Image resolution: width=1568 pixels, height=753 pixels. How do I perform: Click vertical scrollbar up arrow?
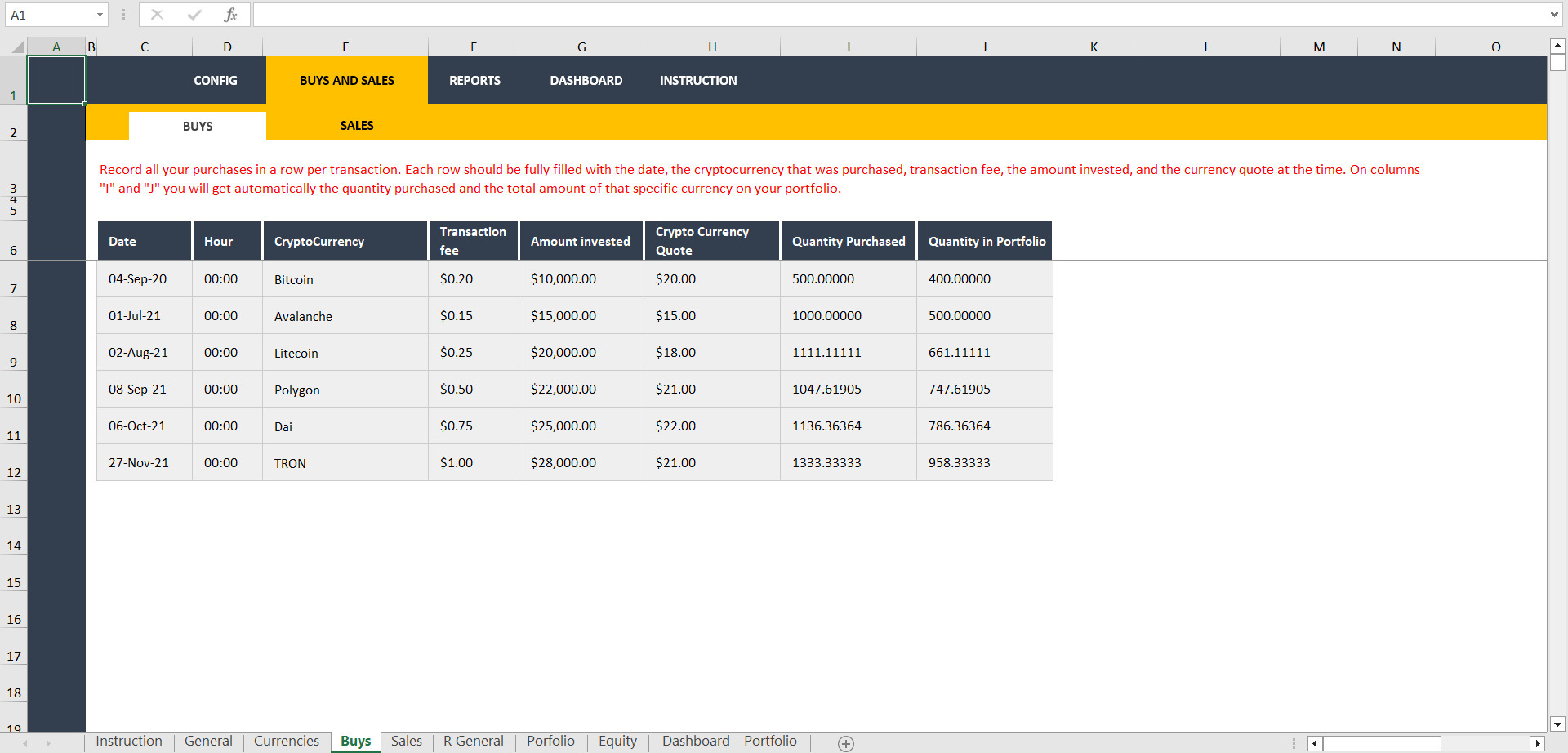(x=1557, y=46)
